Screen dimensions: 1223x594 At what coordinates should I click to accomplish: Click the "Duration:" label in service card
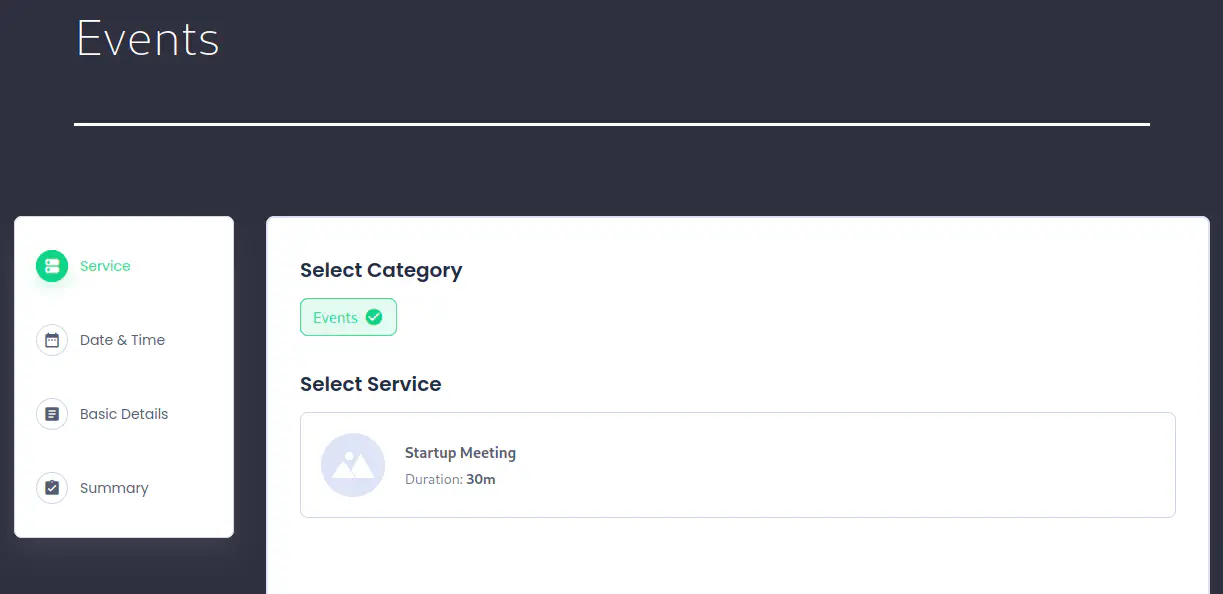(x=433, y=480)
